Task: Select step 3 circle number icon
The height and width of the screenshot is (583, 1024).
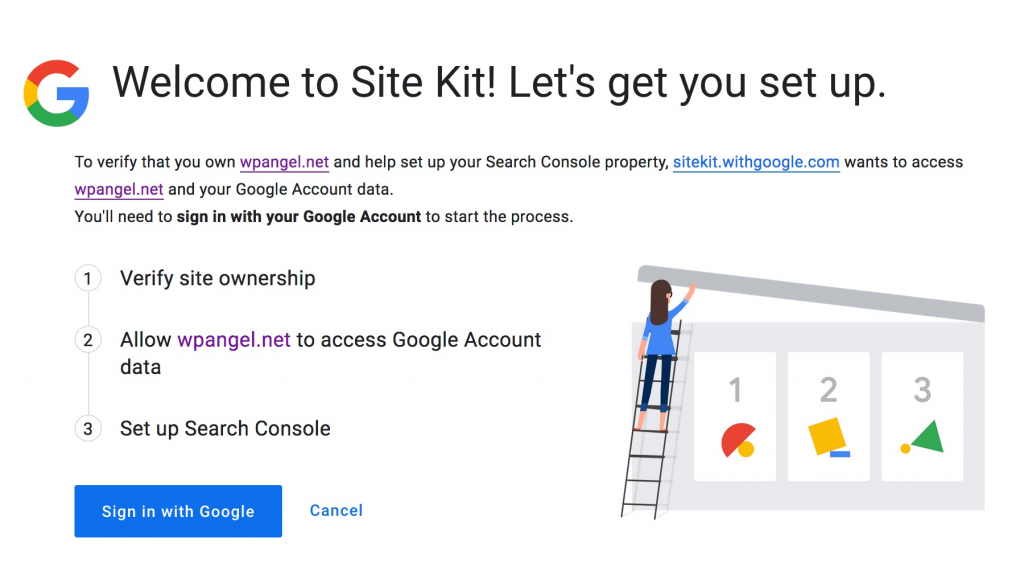Action: (x=88, y=429)
